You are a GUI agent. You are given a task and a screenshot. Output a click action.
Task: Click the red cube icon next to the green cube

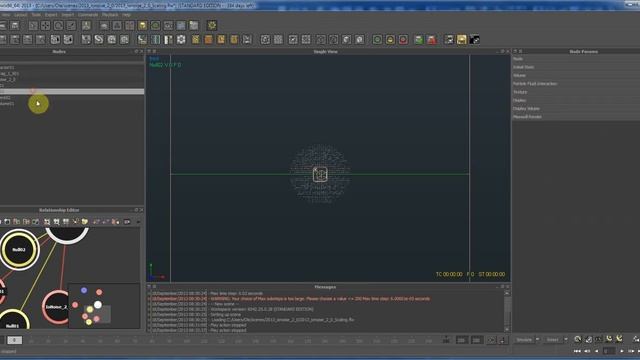pyautogui.click(x=431, y=40)
